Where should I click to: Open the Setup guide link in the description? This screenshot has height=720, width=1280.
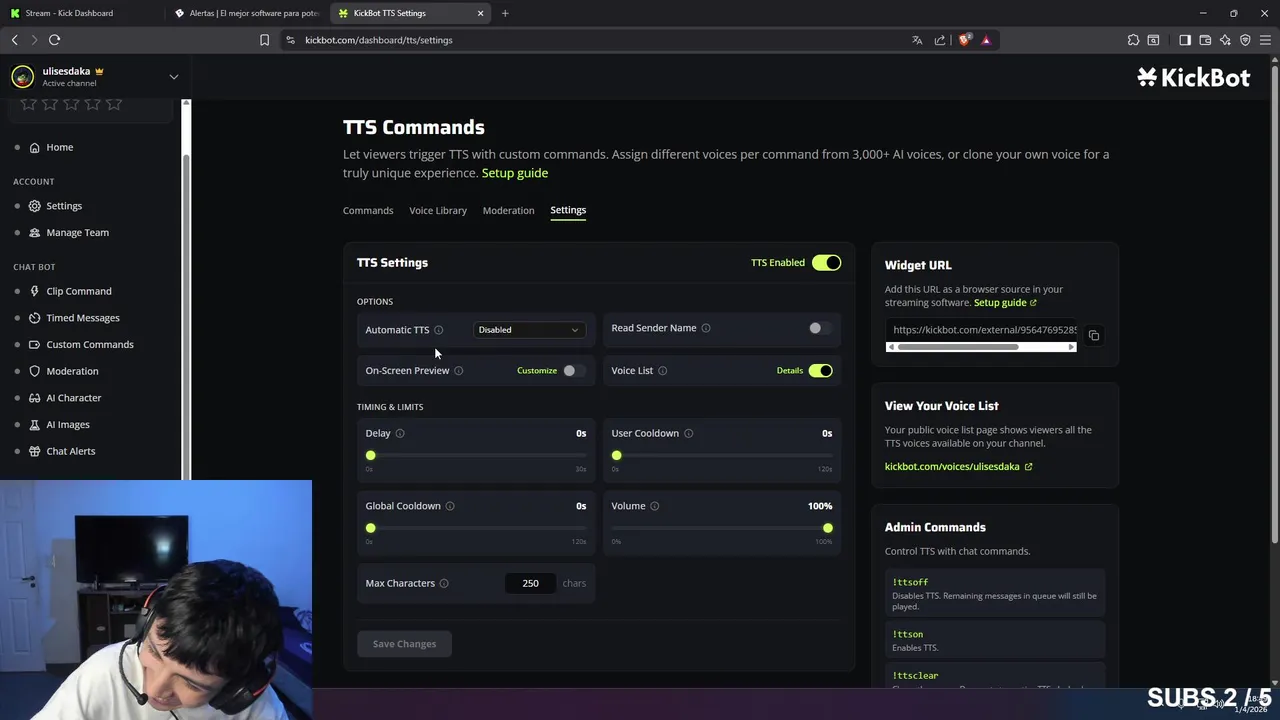click(x=515, y=173)
